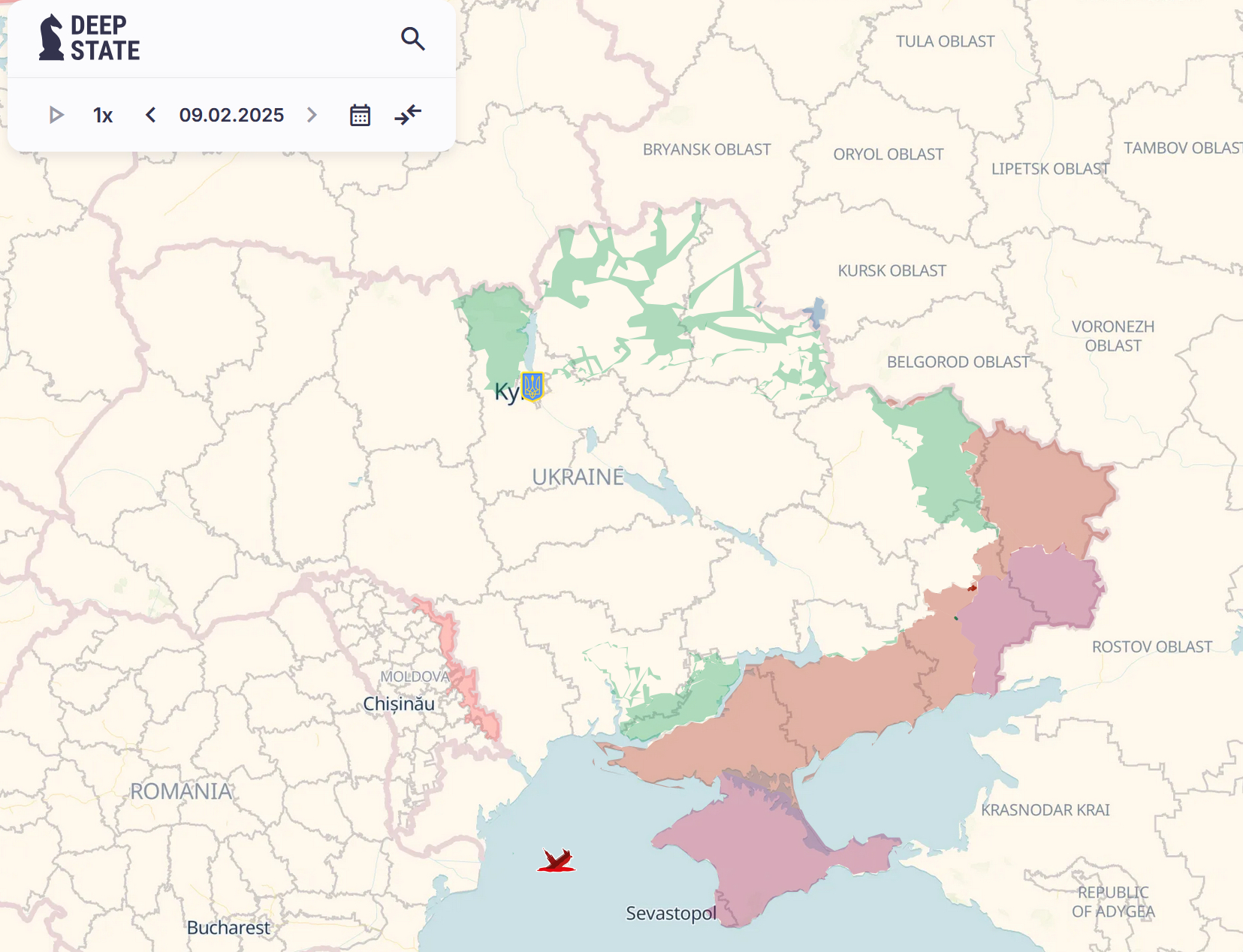1243x952 pixels.
Task: Click the ROMANIA country label
Action: point(181,791)
